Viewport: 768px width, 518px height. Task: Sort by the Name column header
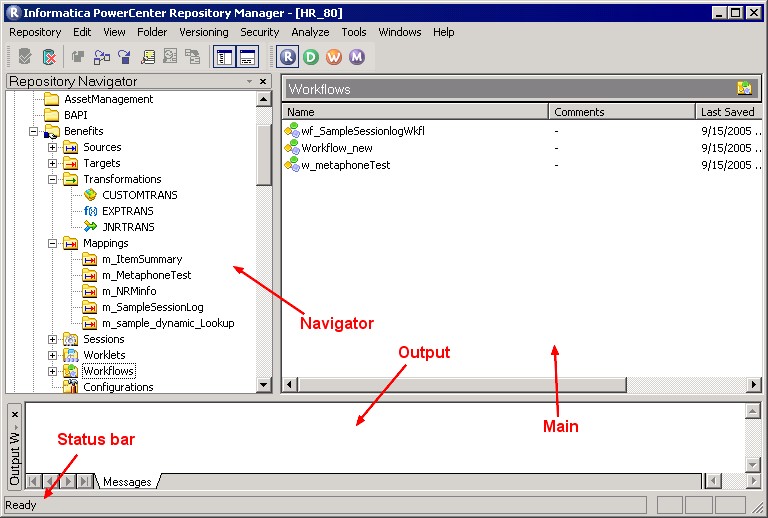coord(415,112)
